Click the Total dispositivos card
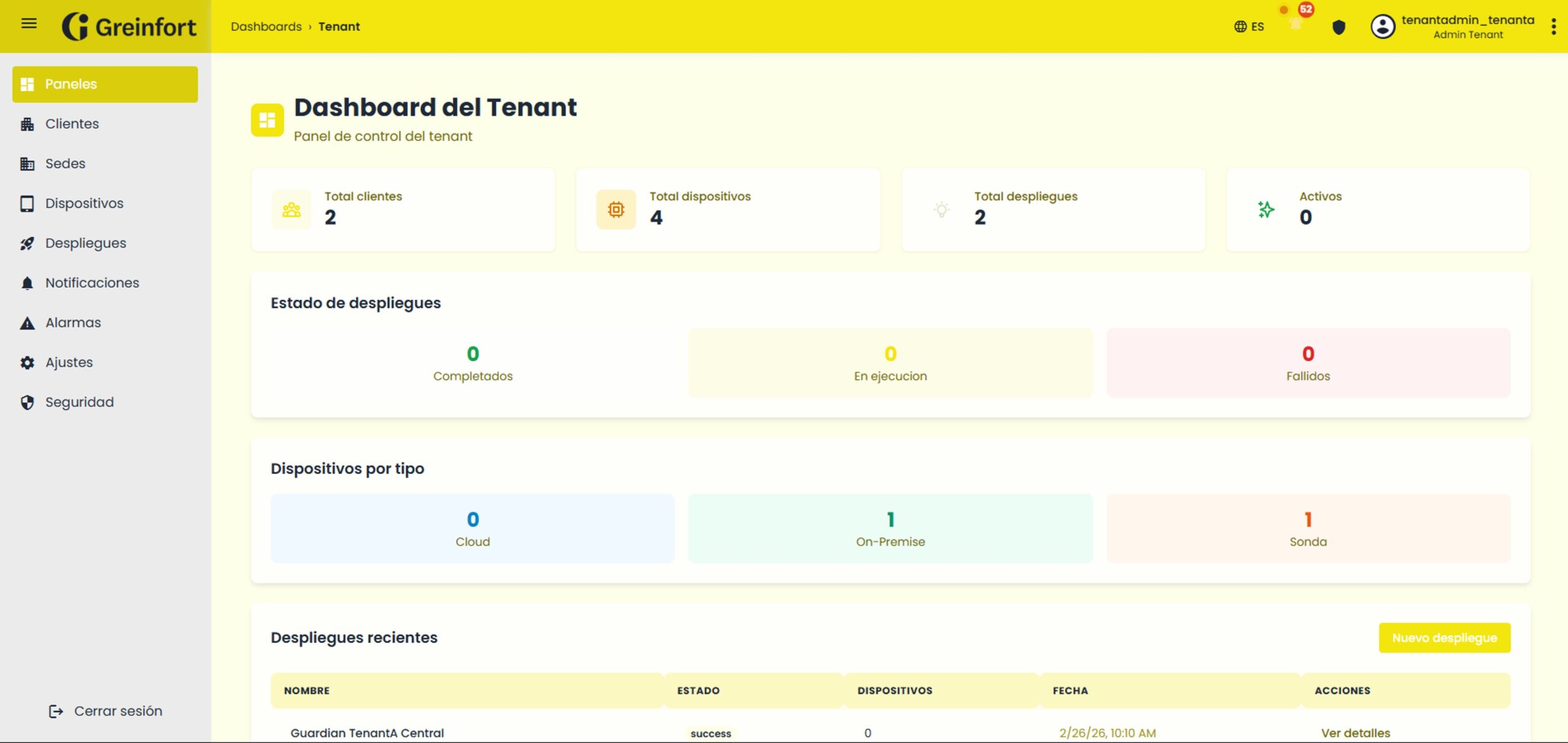 tap(728, 210)
